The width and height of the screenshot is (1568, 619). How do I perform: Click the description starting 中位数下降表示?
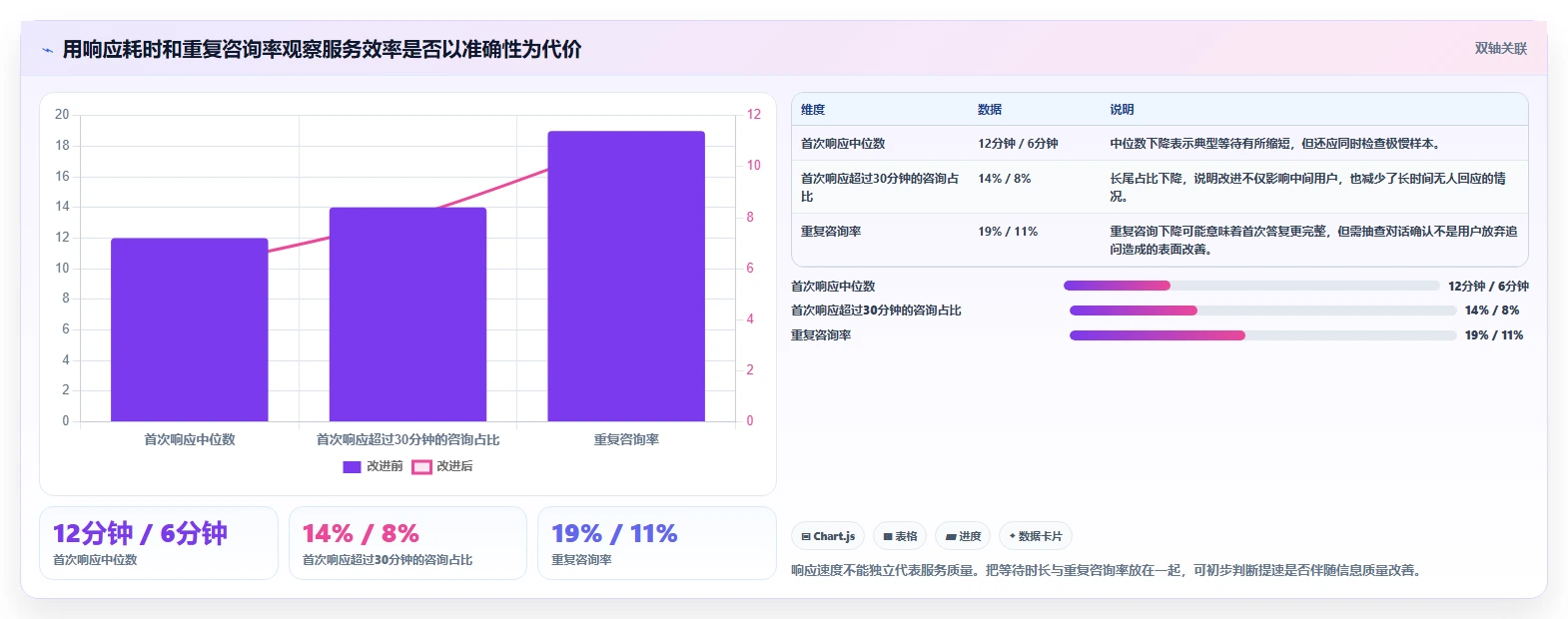coord(1275,144)
